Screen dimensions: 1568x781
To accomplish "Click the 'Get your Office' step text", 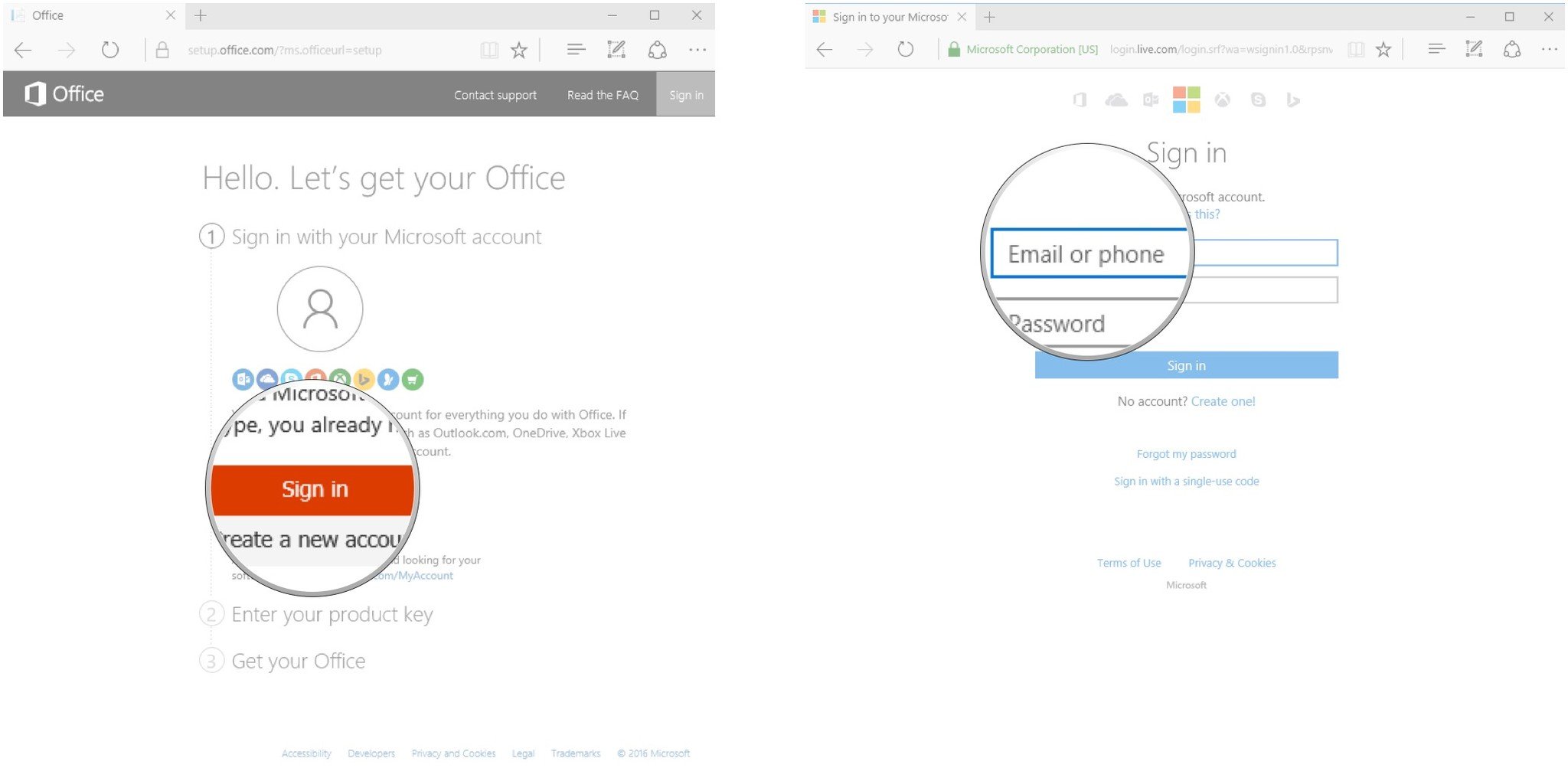I will pyautogui.click(x=299, y=661).
